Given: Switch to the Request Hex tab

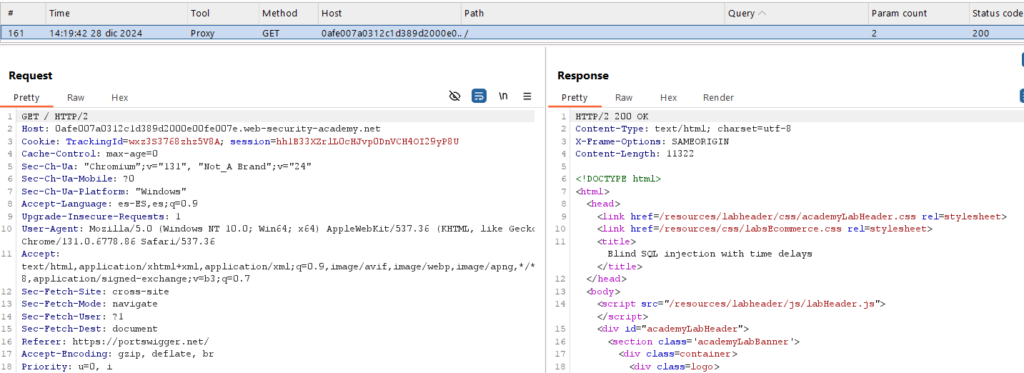Looking at the screenshot, I should click(x=120, y=98).
